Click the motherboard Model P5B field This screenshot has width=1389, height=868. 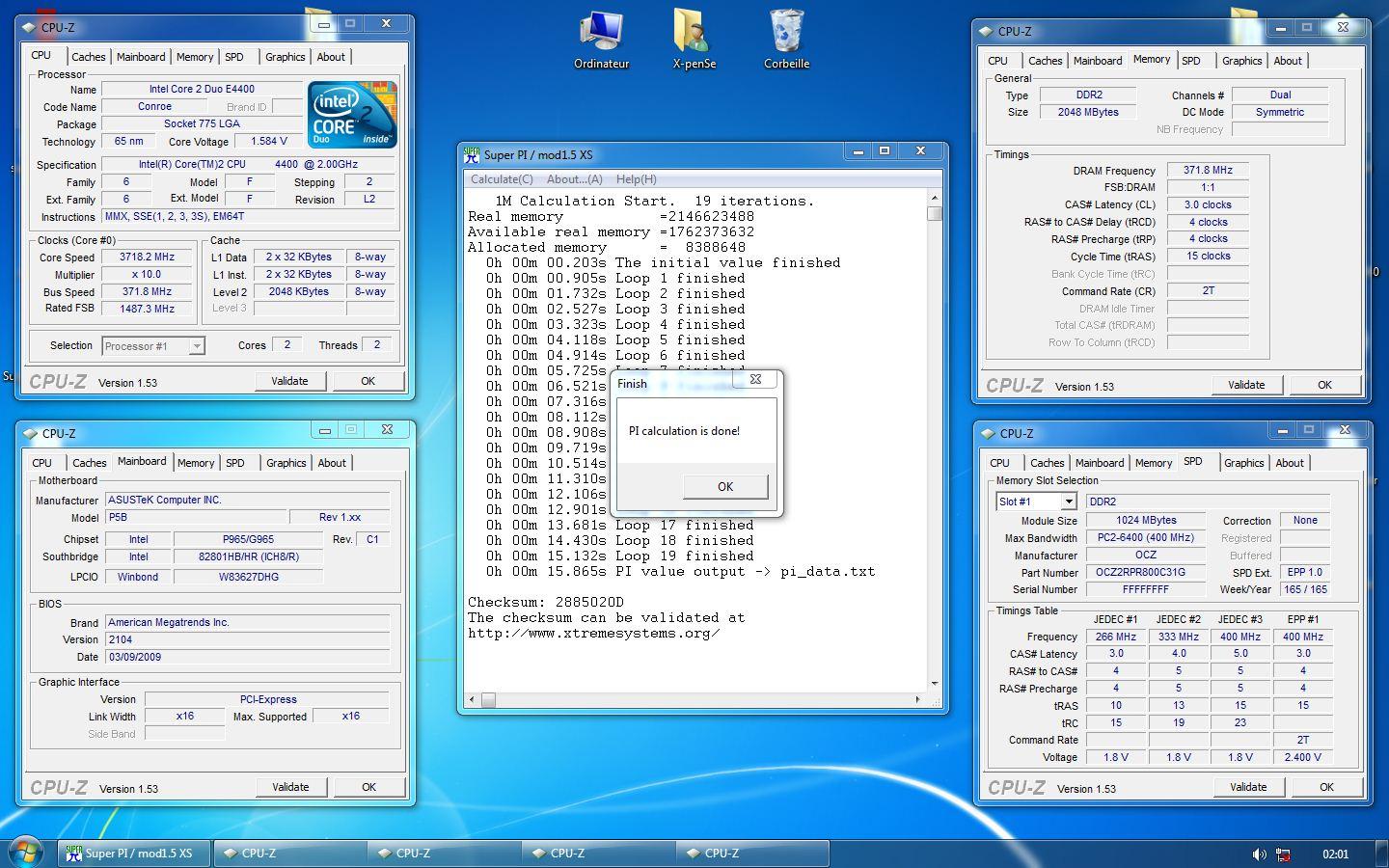pos(196,517)
